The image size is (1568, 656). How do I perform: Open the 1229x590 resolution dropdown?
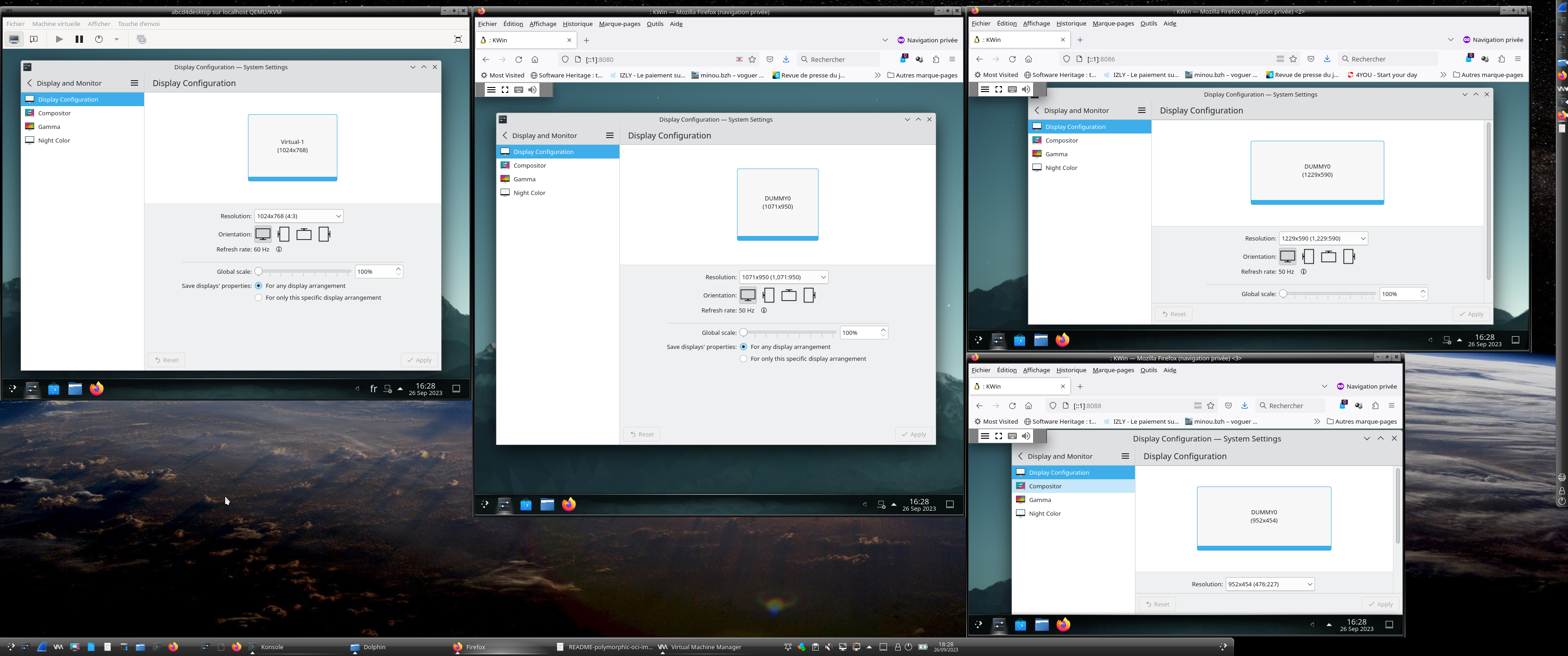tap(1323, 239)
